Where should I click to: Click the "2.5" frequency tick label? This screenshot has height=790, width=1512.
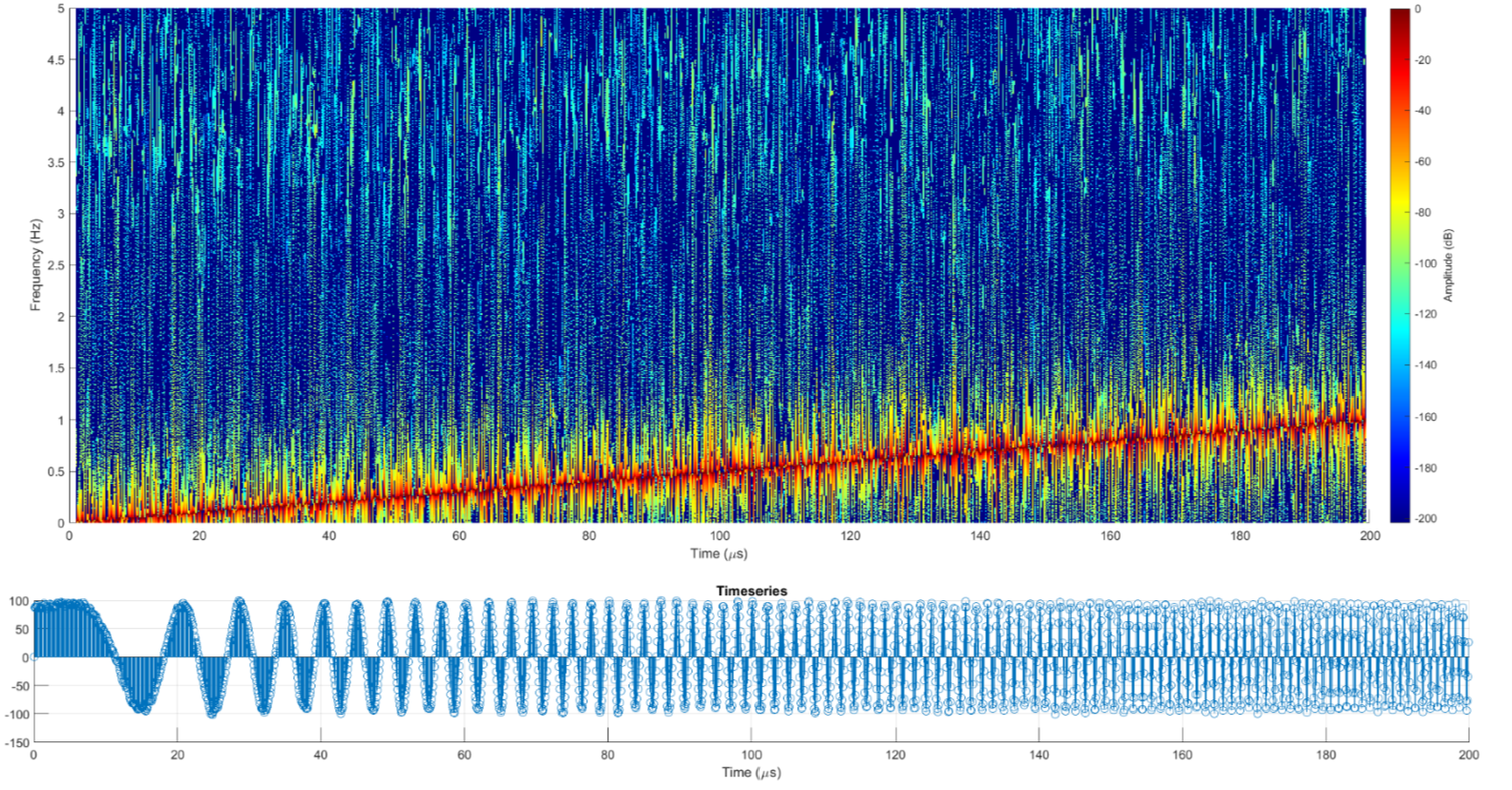point(55,265)
